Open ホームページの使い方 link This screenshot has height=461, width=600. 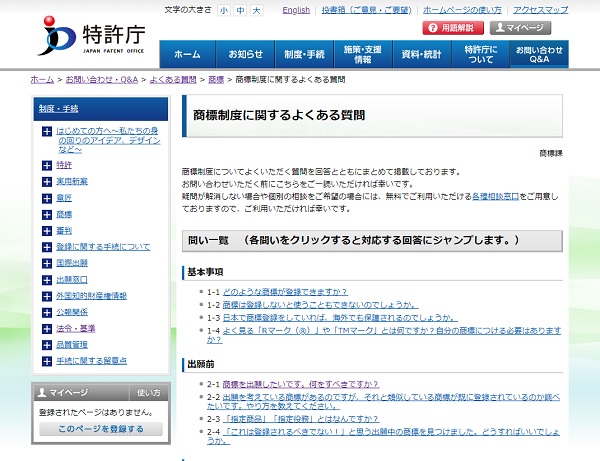[x=462, y=10]
